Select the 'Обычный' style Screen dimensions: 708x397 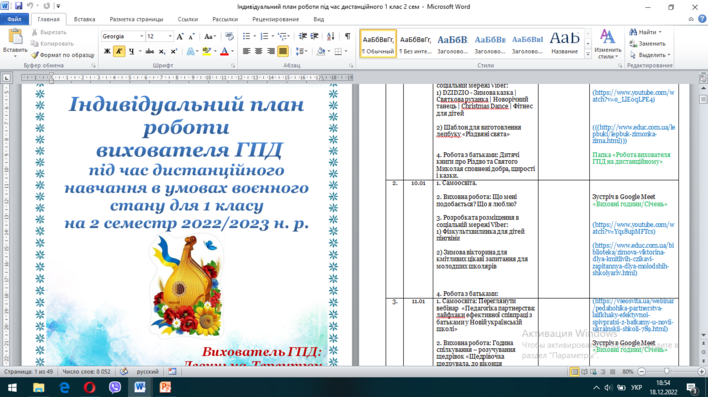(x=378, y=44)
